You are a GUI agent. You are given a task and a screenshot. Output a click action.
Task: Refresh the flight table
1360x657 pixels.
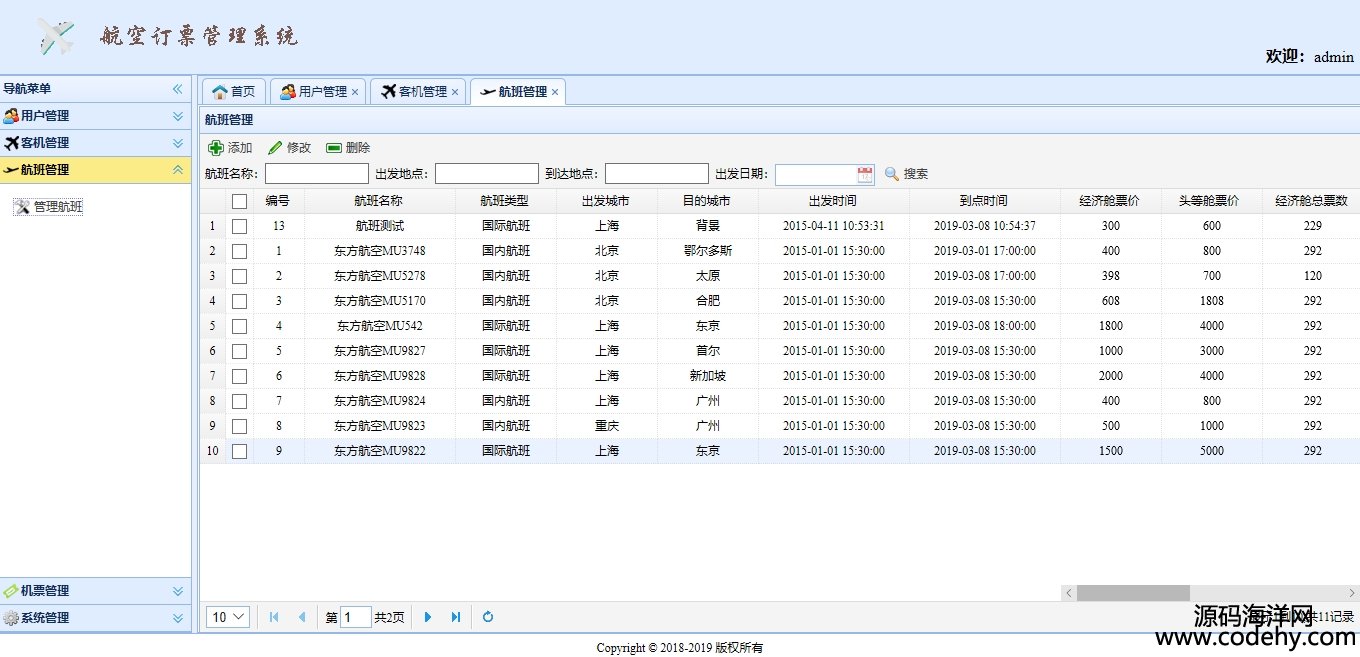coord(488,617)
